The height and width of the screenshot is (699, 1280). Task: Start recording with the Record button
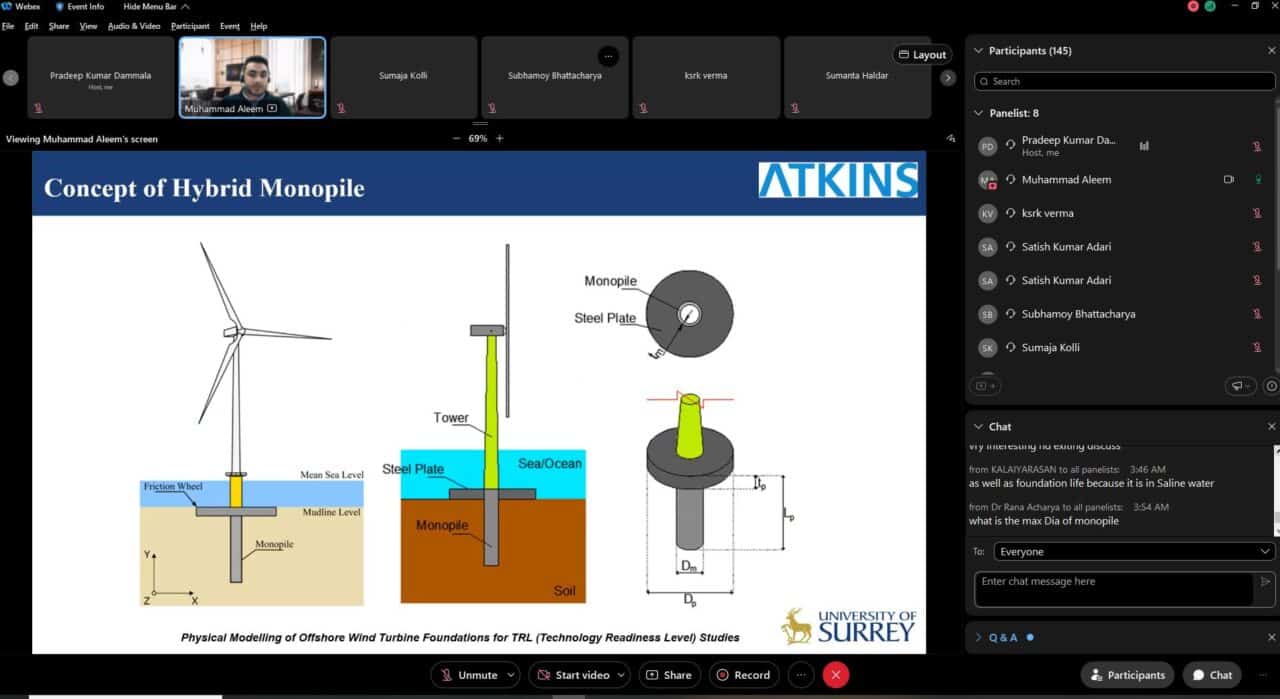point(744,675)
